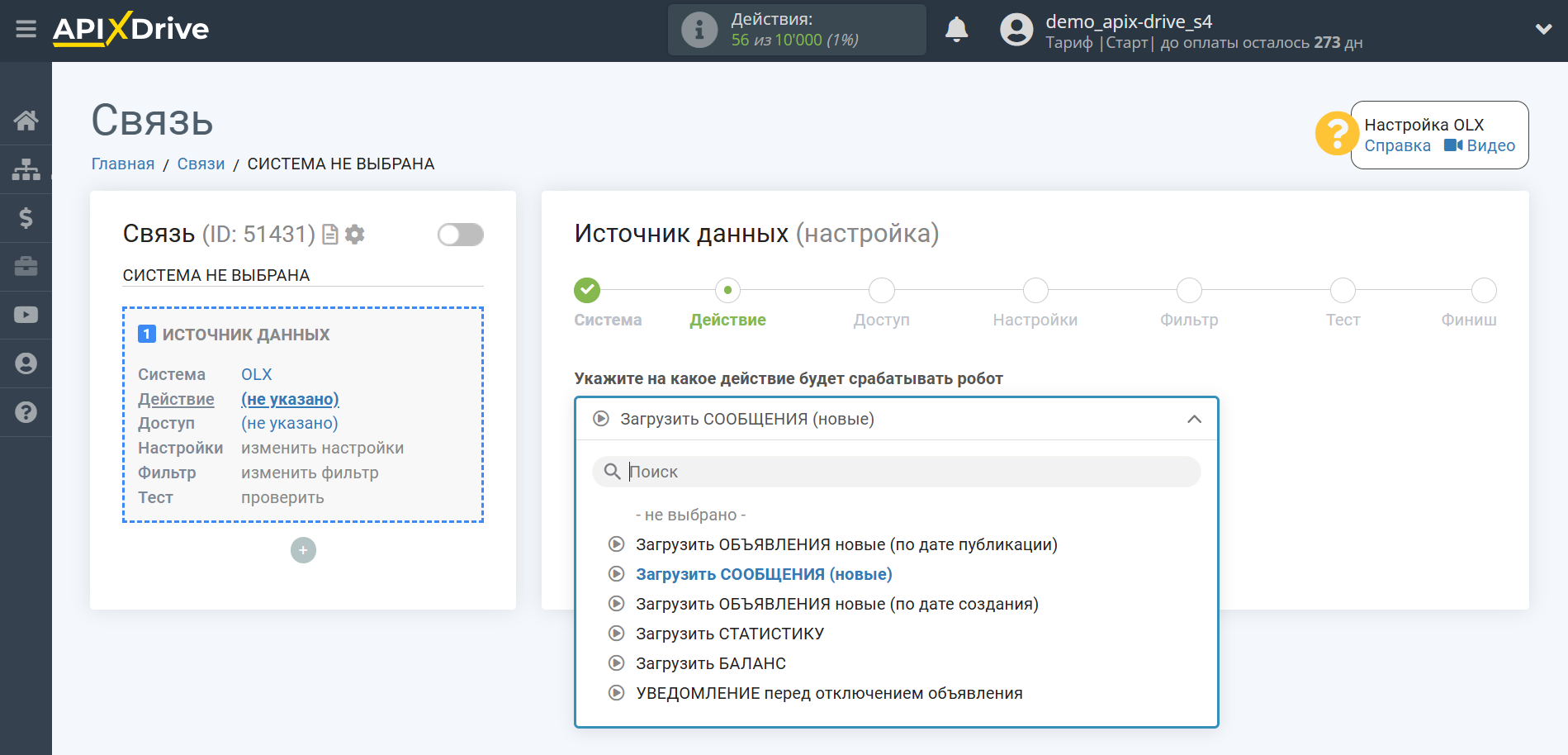Click the copy document icon next to connection ID
Image resolution: width=1568 pixels, height=755 pixels.
pos(330,235)
